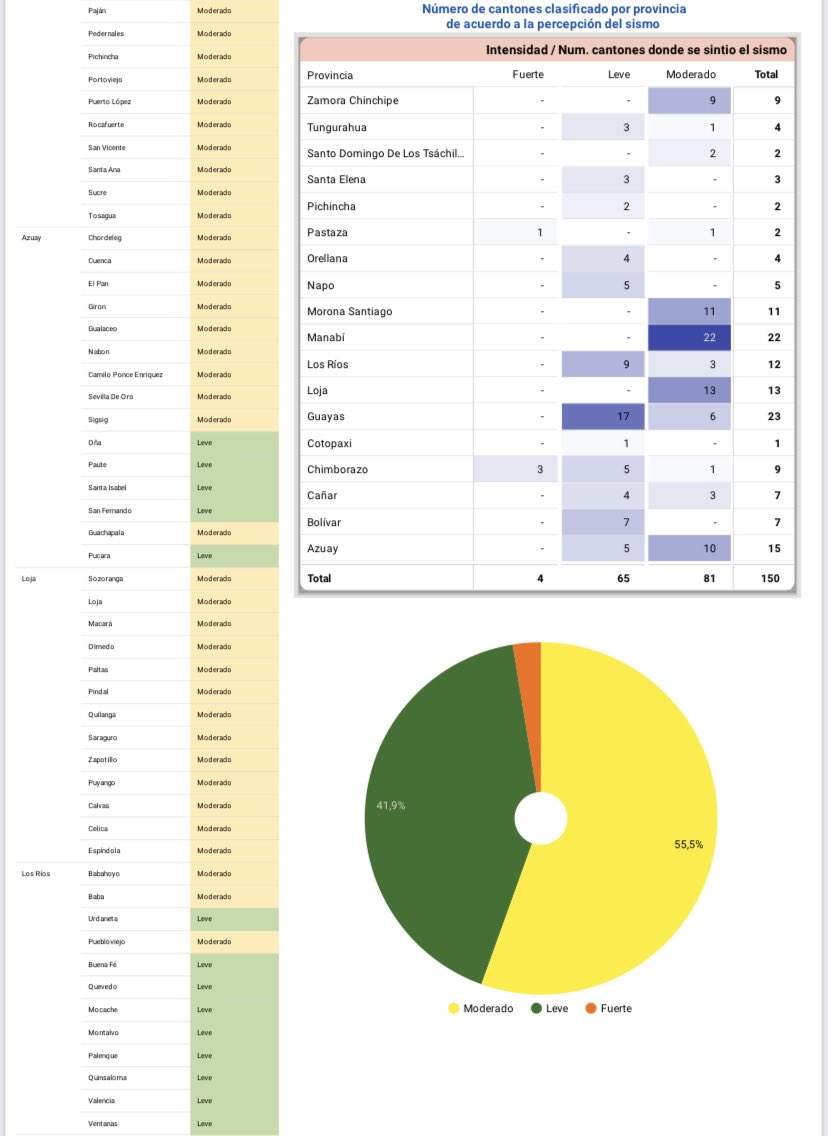828x1136 pixels.
Task: Click the Leve cell in Urdaneta row
Action: point(234,919)
